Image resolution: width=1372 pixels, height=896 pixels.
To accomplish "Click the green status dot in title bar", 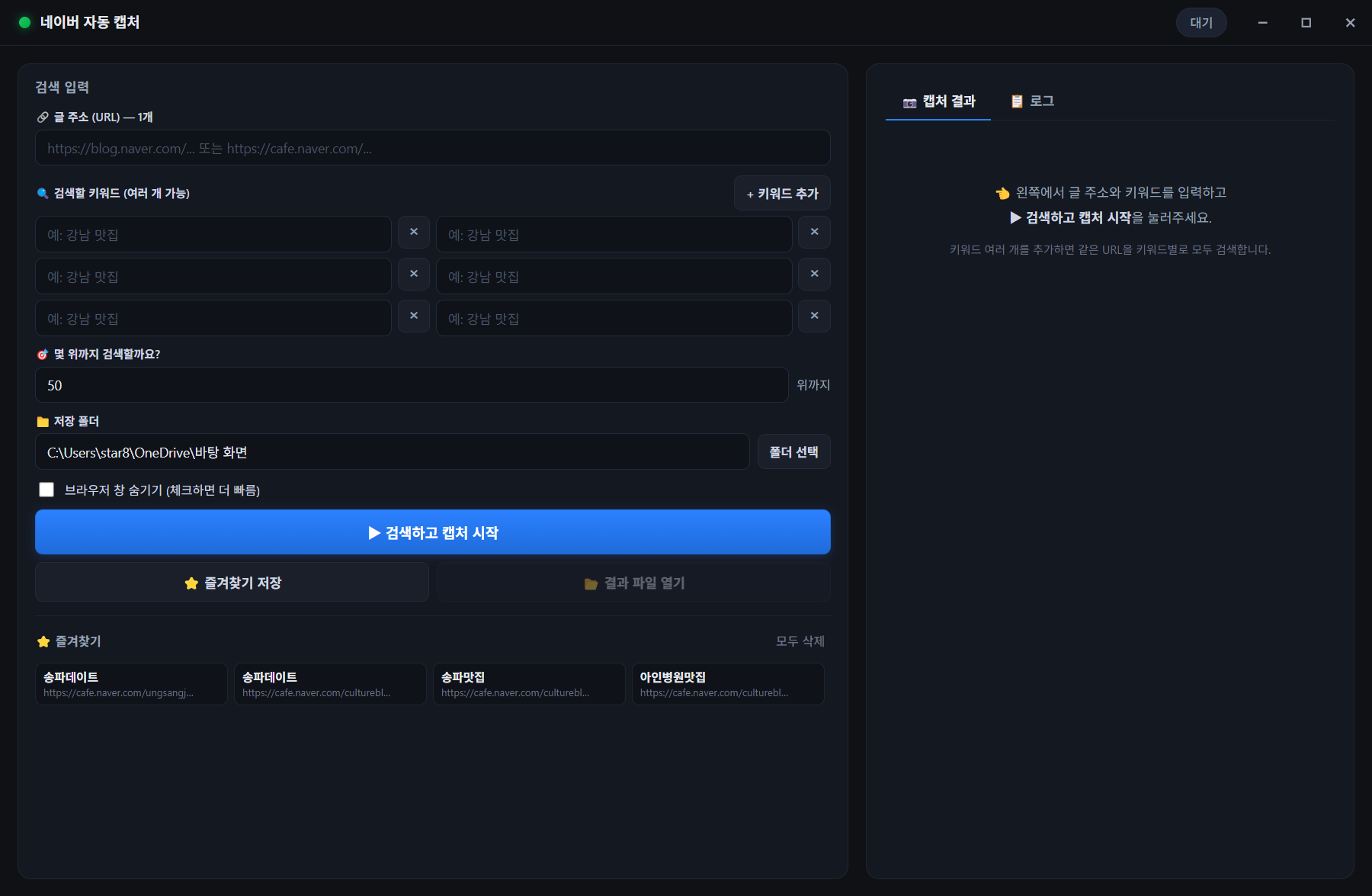I will (x=24, y=23).
